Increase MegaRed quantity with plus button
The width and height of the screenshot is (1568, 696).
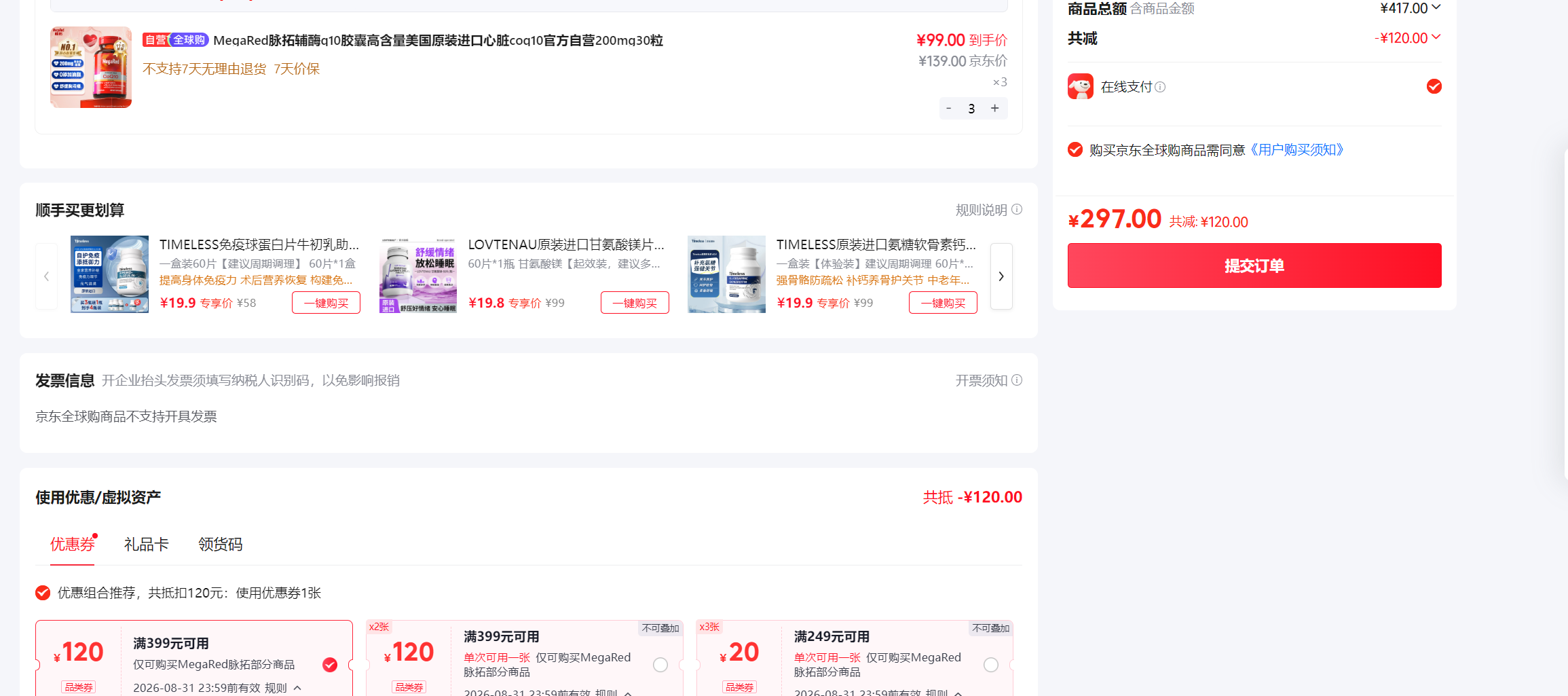(994, 109)
